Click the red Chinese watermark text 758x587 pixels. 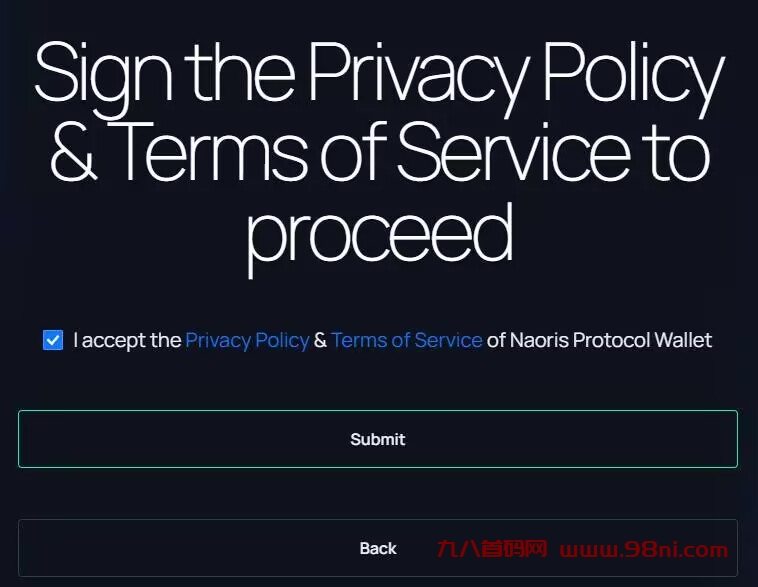(x=492, y=550)
